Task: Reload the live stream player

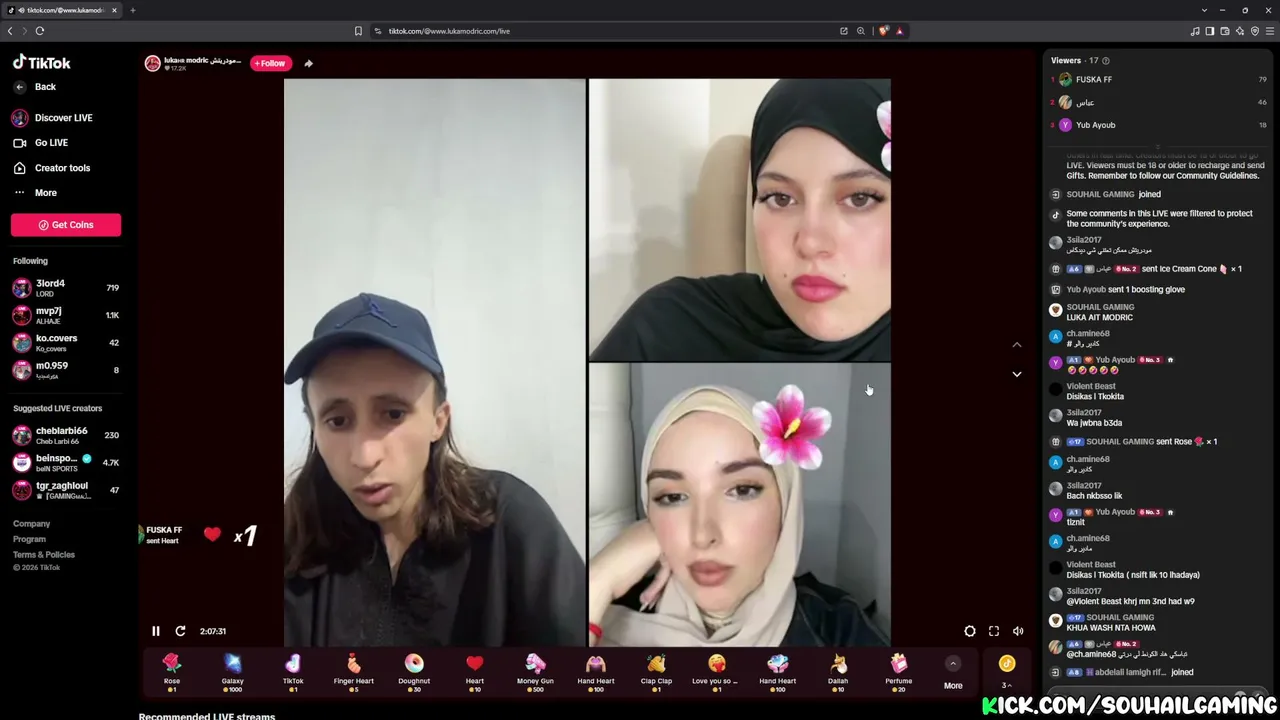Action: coord(180,631)
